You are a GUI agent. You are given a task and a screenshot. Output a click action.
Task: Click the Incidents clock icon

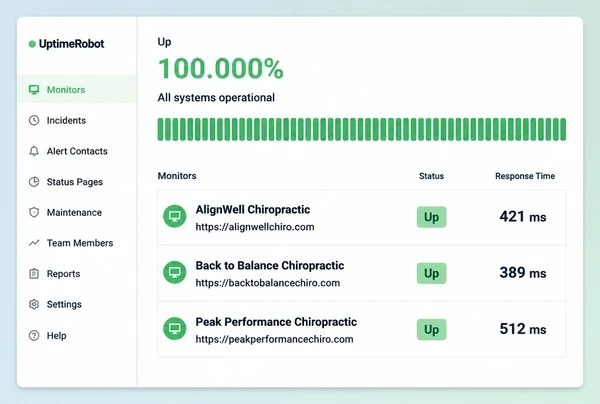(x=34, y=121)
